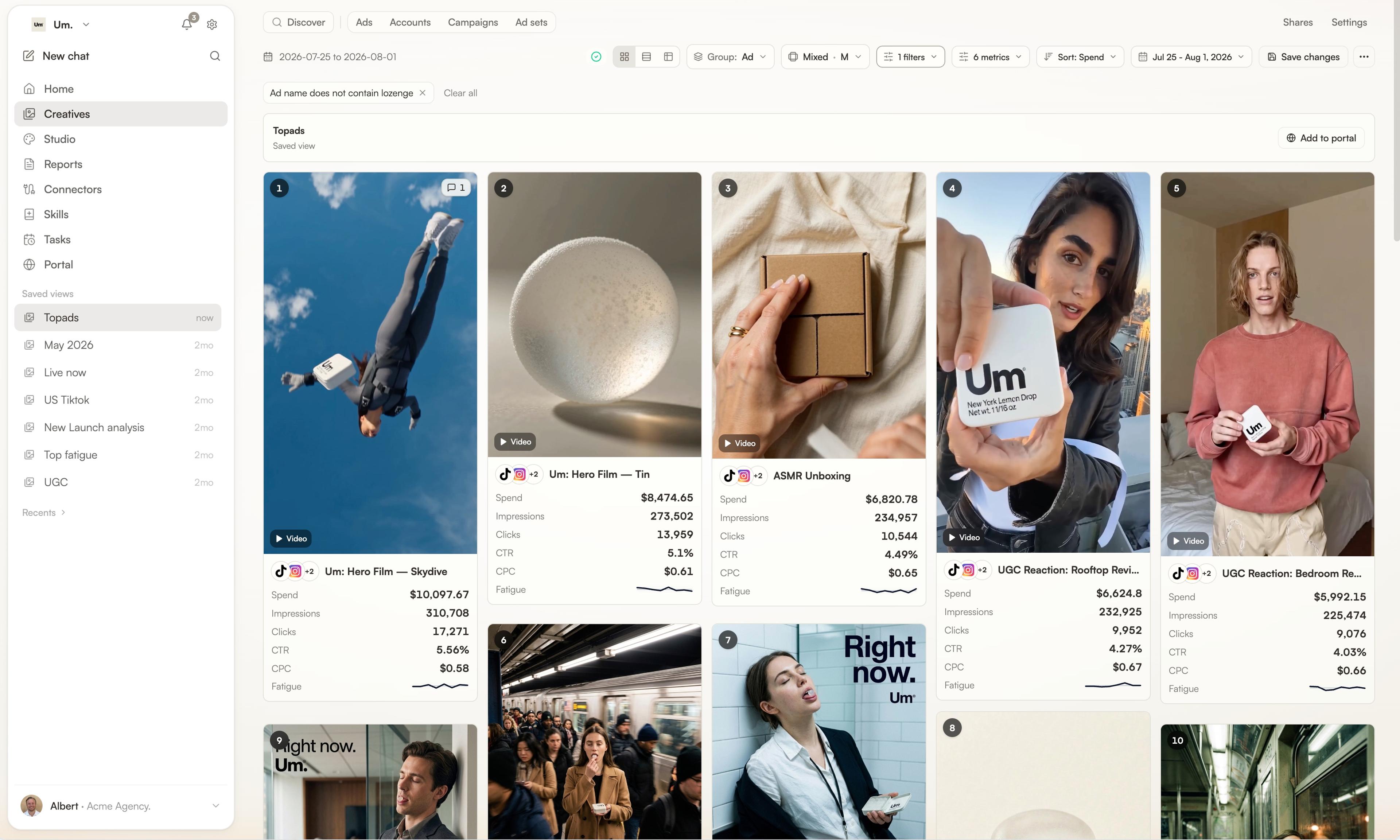Click Save changes
The height and width of the screenshot is (840, 1400).
[1303, 57]
